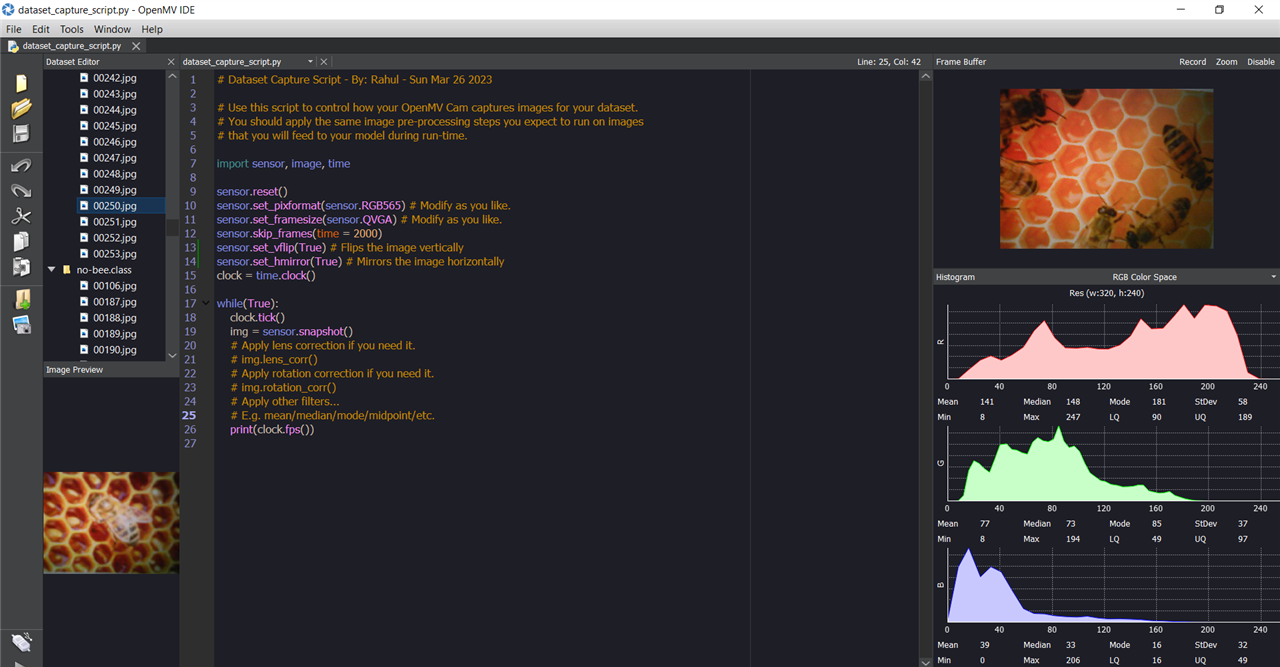
Task: Copy selection using the toolbar icon
Action: [x=21, y=241]
